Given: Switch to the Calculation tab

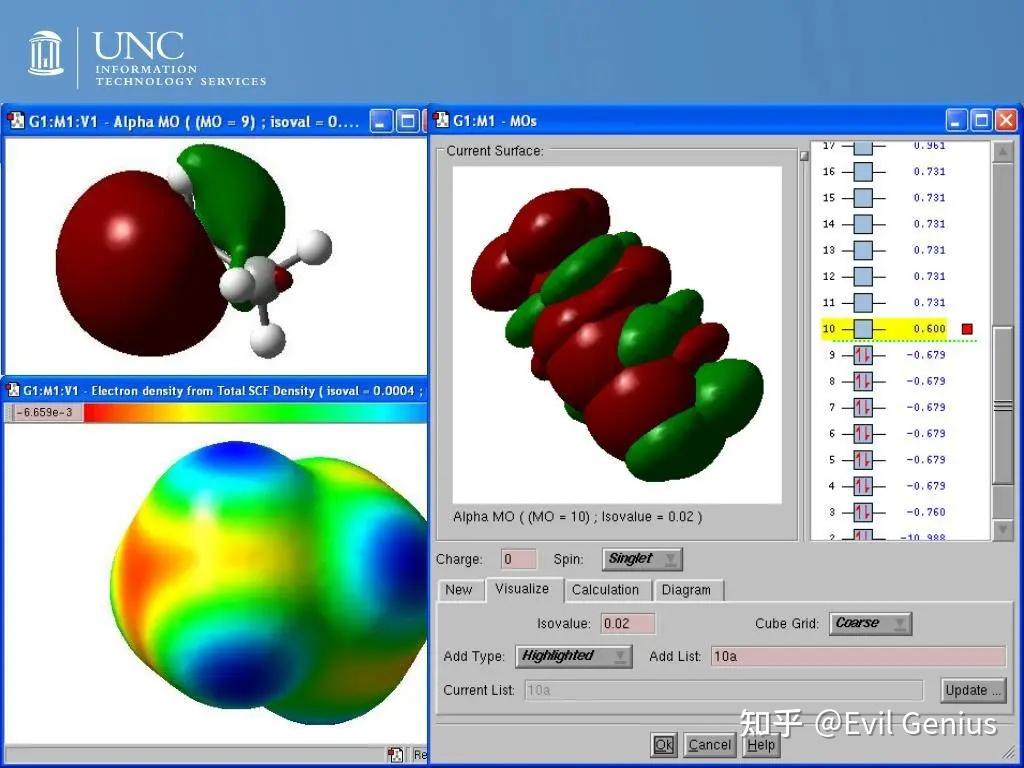Looking at the screenshot, I should click(x=605, y=590).
